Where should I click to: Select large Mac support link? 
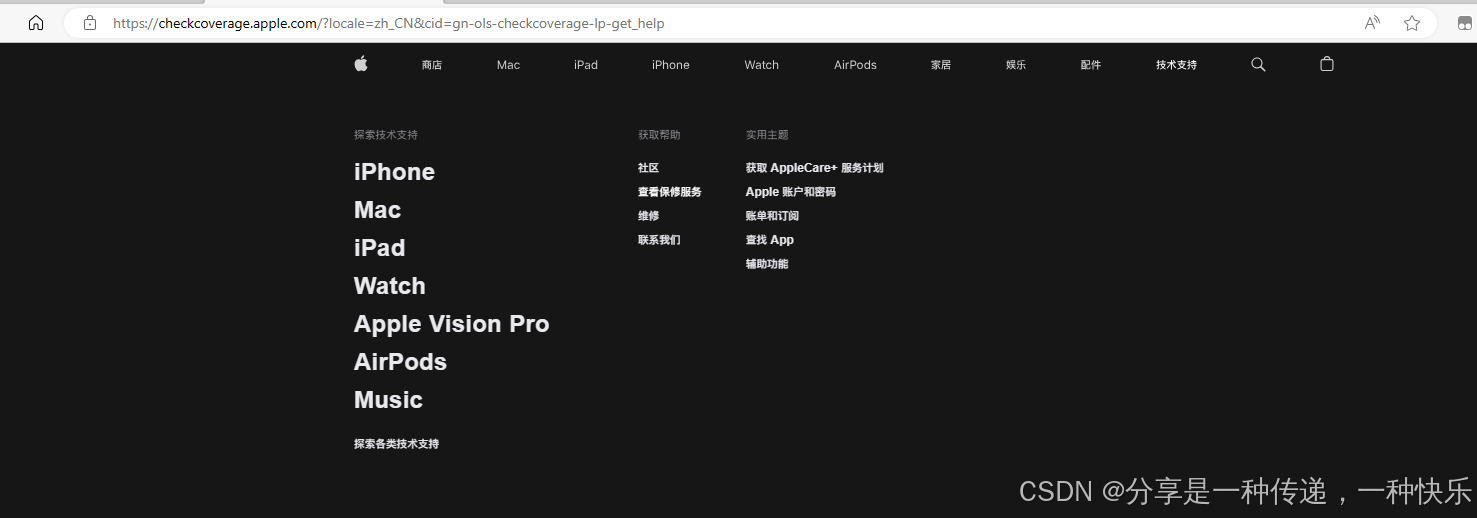pos(377,210)
